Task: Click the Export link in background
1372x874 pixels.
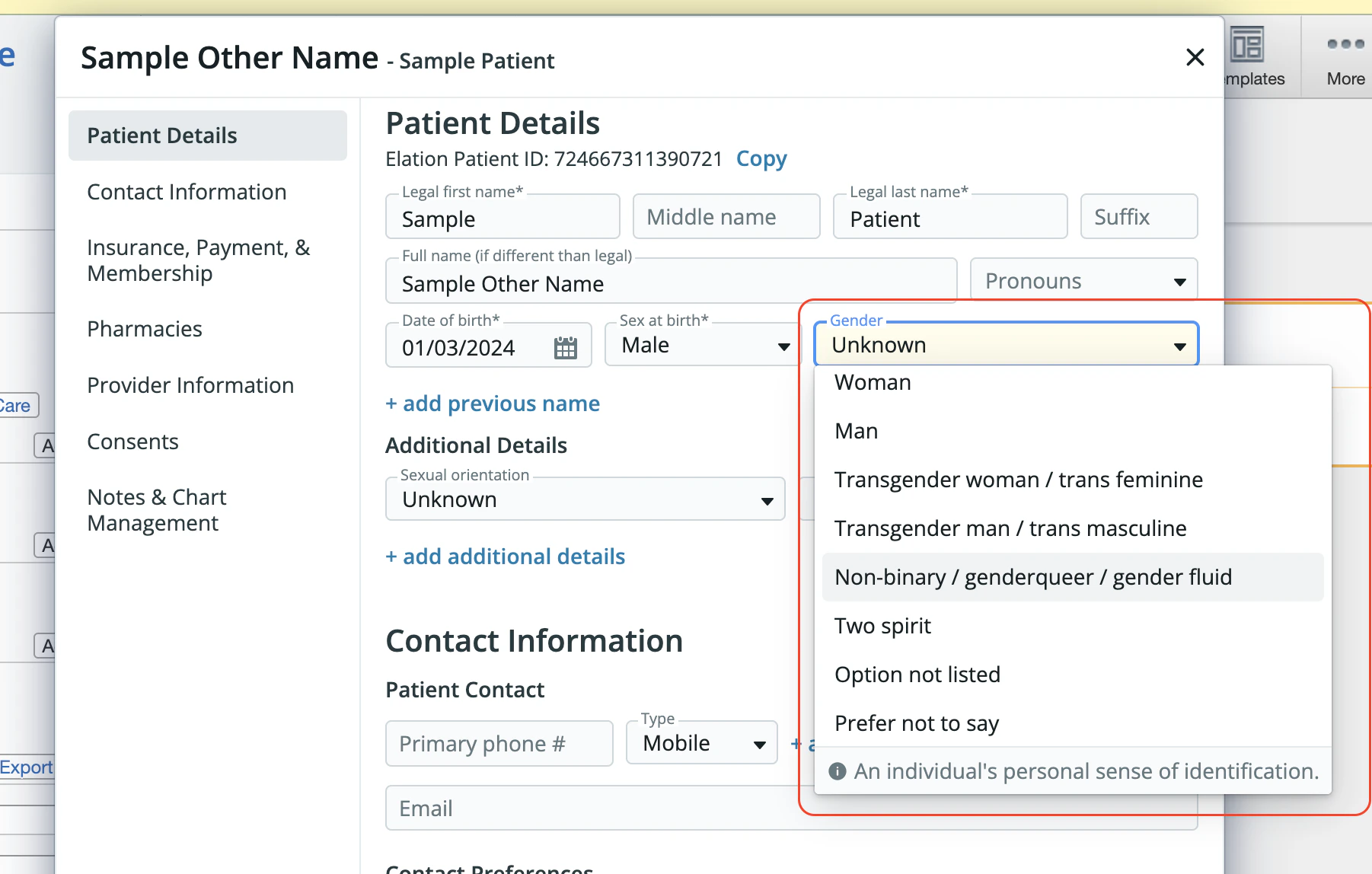Action: [26, 767]
